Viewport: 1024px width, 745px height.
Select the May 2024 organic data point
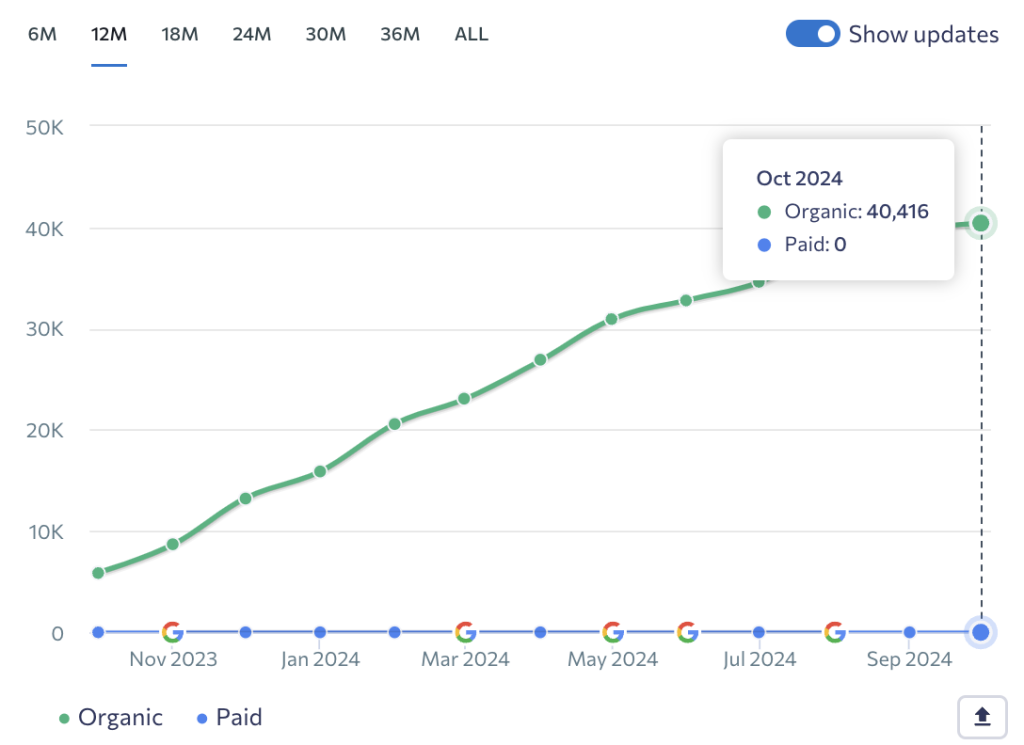click(x=612, y=319)
